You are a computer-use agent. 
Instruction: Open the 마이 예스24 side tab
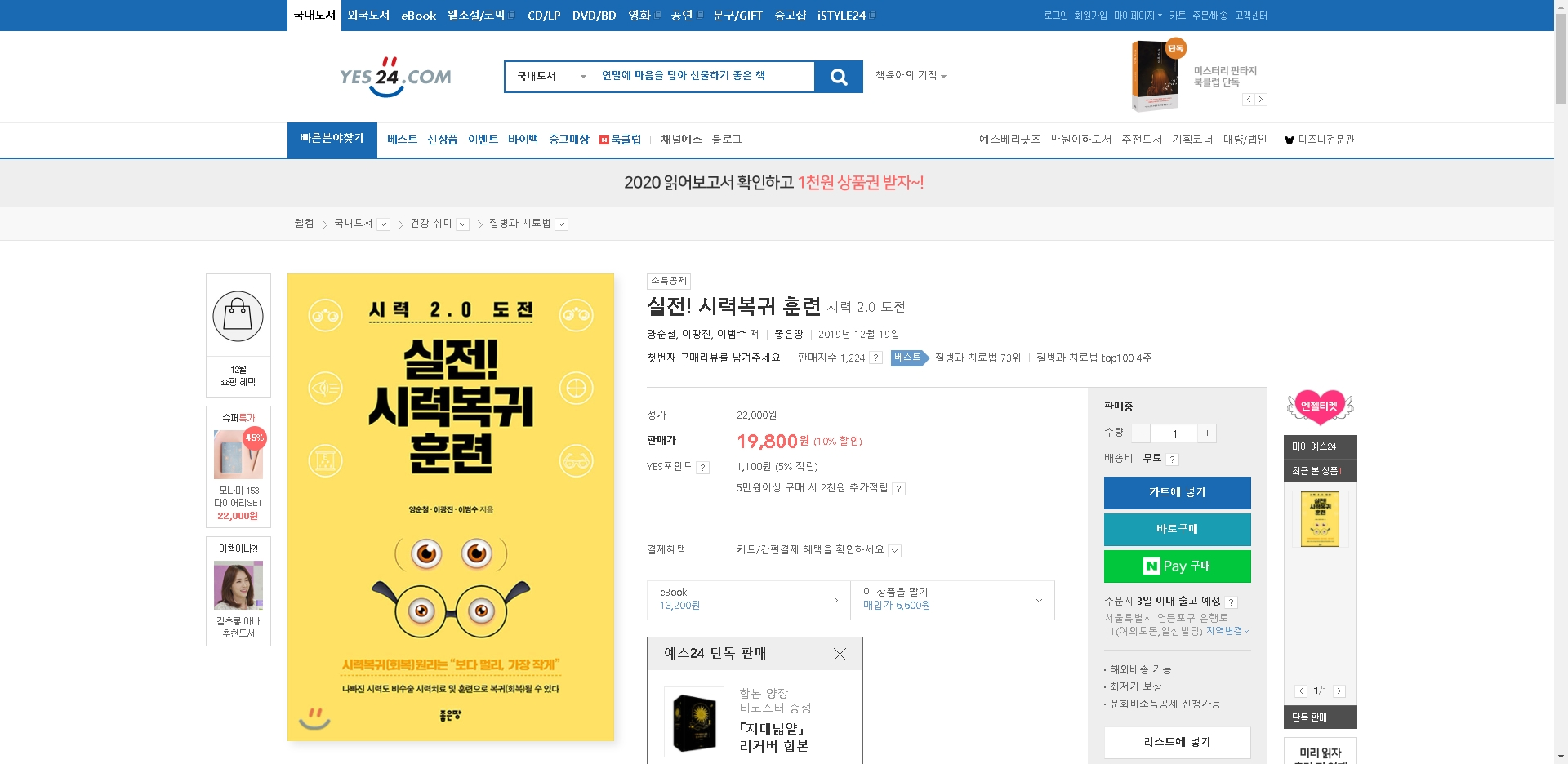coord(1320,446)
